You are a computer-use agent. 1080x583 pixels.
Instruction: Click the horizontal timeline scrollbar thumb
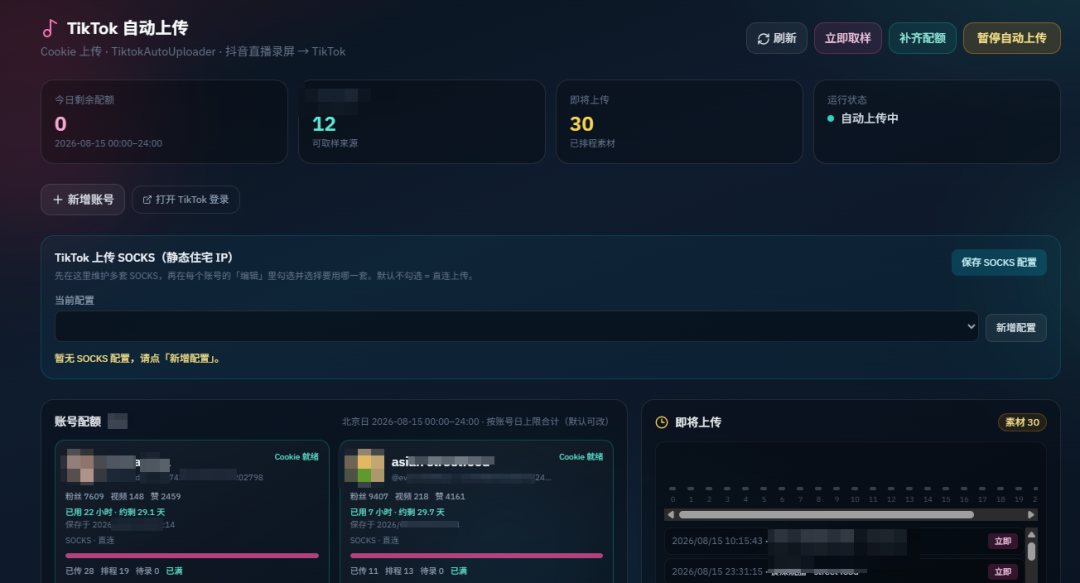click(x=826, y=515)
